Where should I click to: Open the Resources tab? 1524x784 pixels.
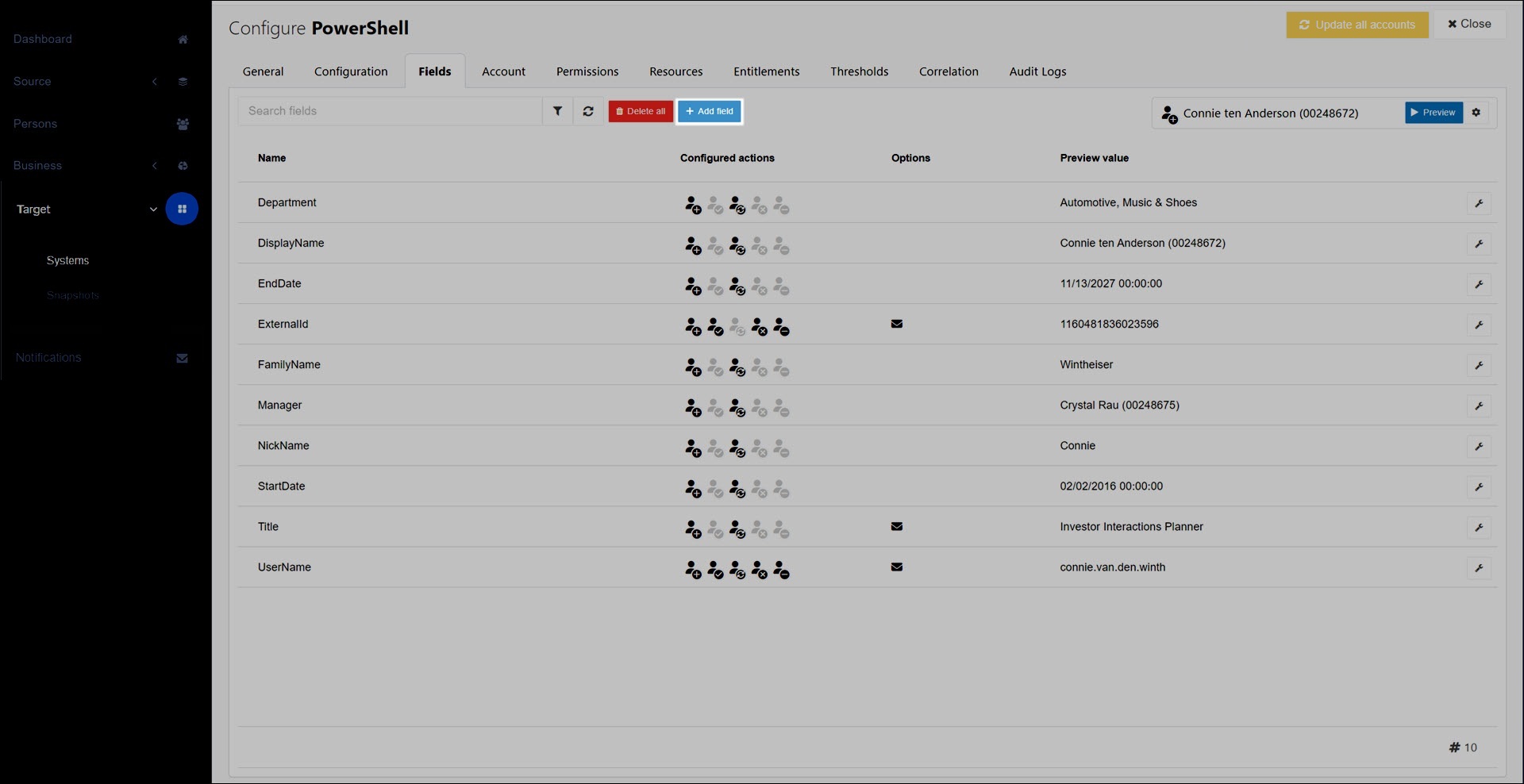point(676,71)
